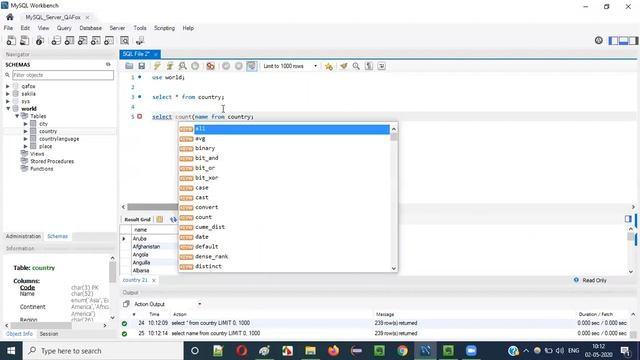The width and height of the screenshot is (640, 360).
Task: Close the country 21 result tab
Action: [154, 280]
